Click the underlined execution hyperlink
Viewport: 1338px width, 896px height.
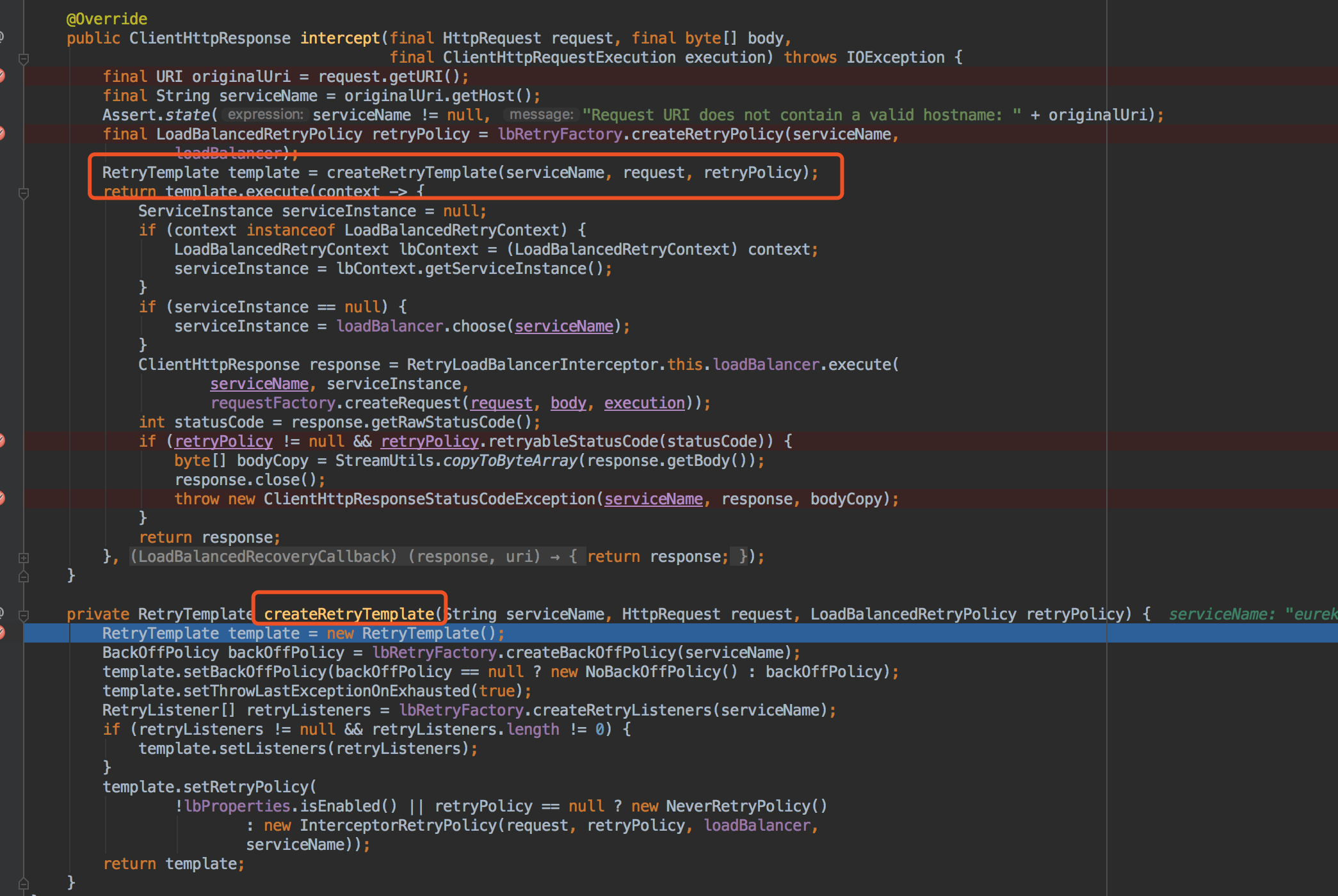tap(643, 403)
